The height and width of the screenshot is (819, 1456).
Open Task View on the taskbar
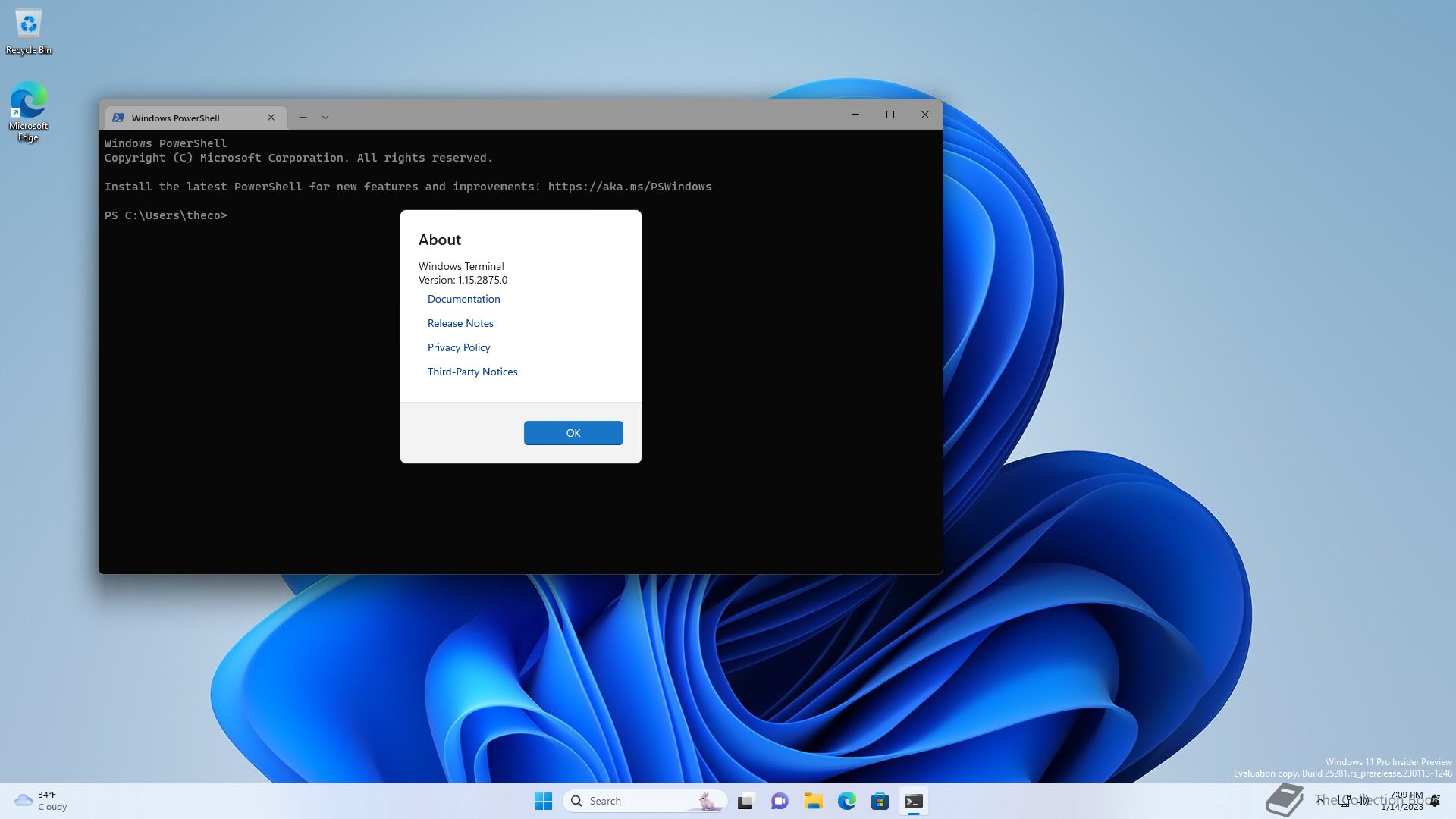click(x=746, y=801)
